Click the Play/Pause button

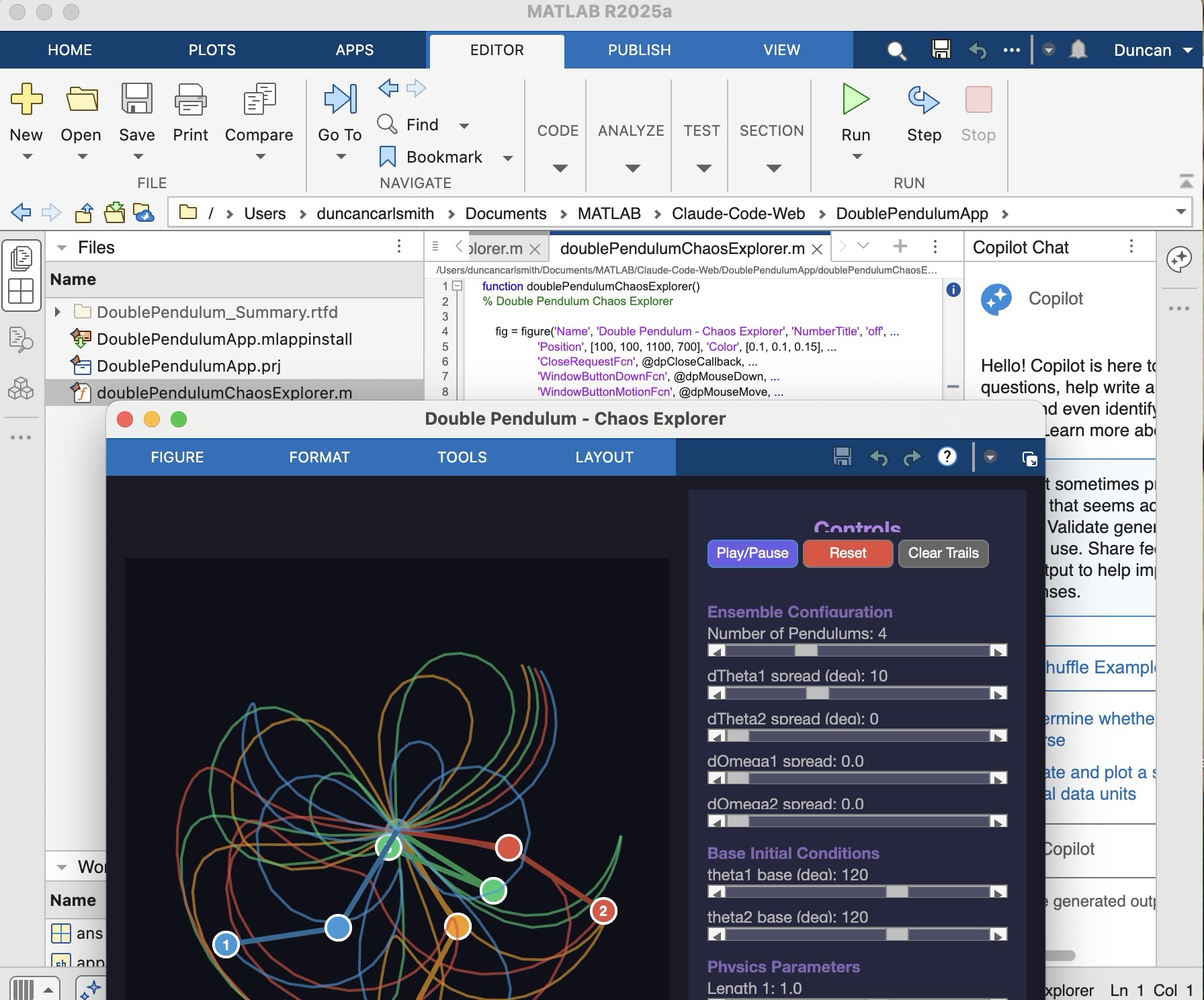point(752,553)
